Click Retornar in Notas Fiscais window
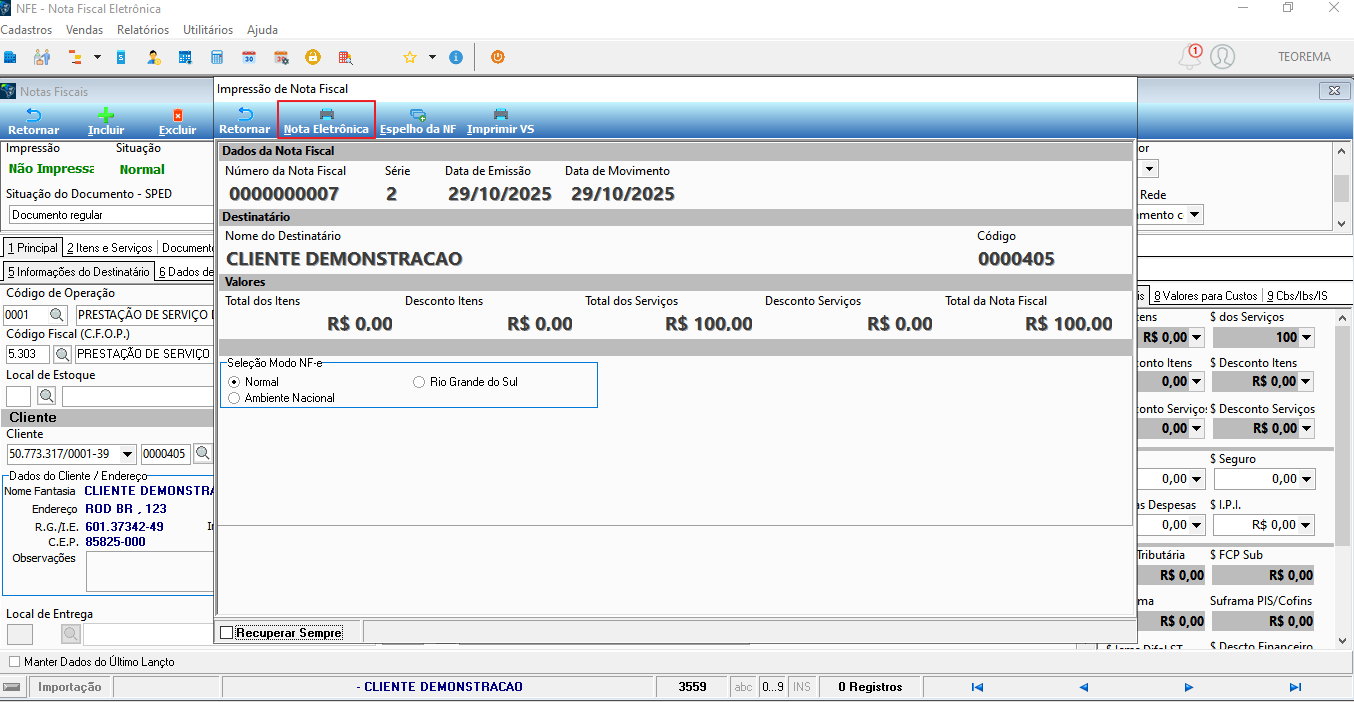The height and width of the screenshot is (702, 1354). click(34, 122)
